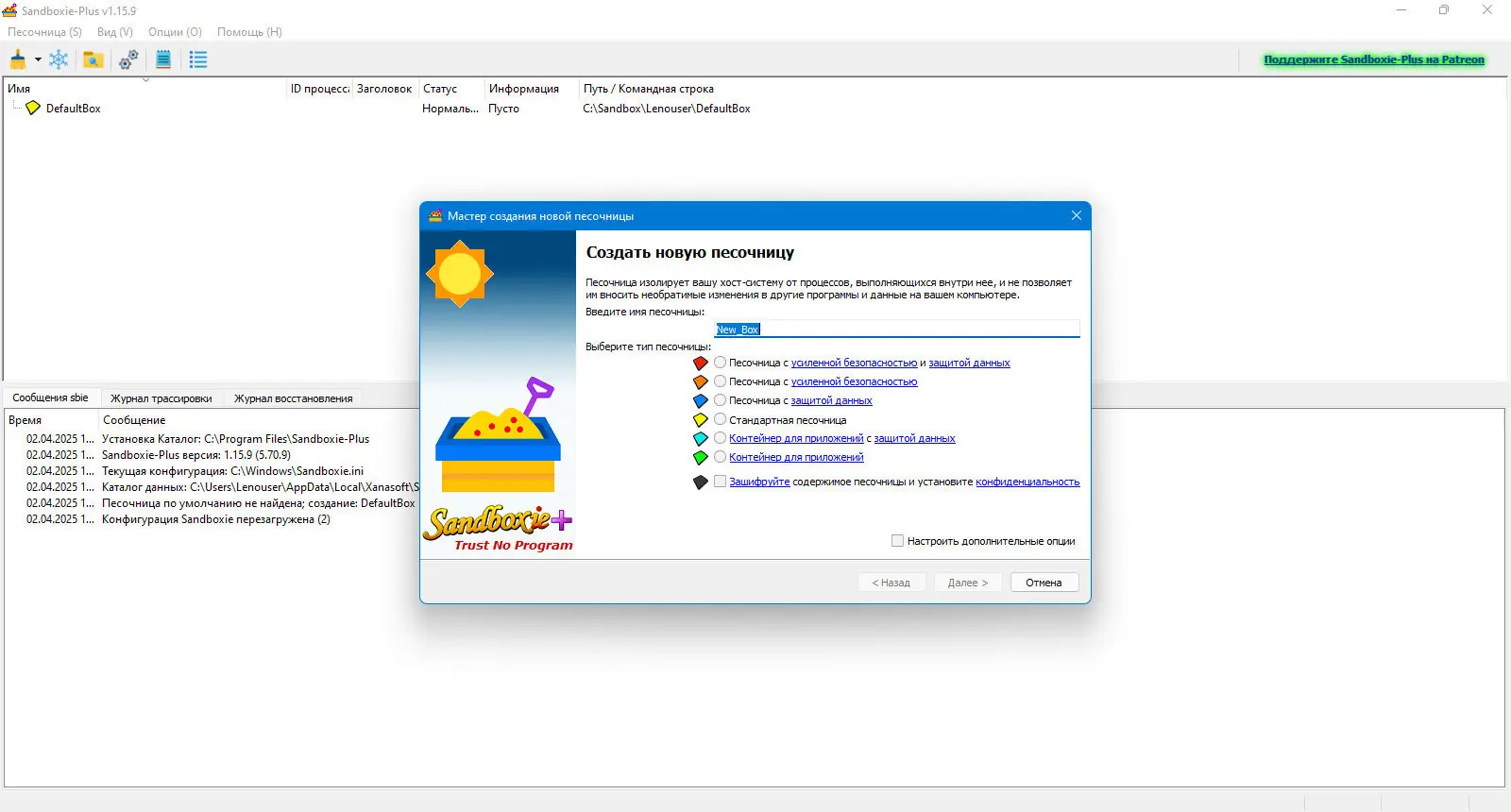Open the dropdown arrow next to the broom icon
This screenshot has width=1511, height=812.
pos(38,59)
